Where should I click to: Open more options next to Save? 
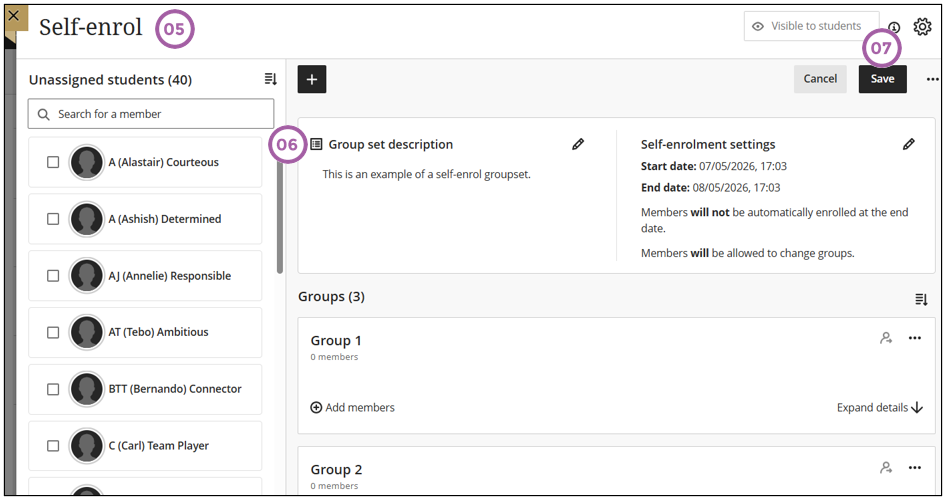tap(933, 79)
